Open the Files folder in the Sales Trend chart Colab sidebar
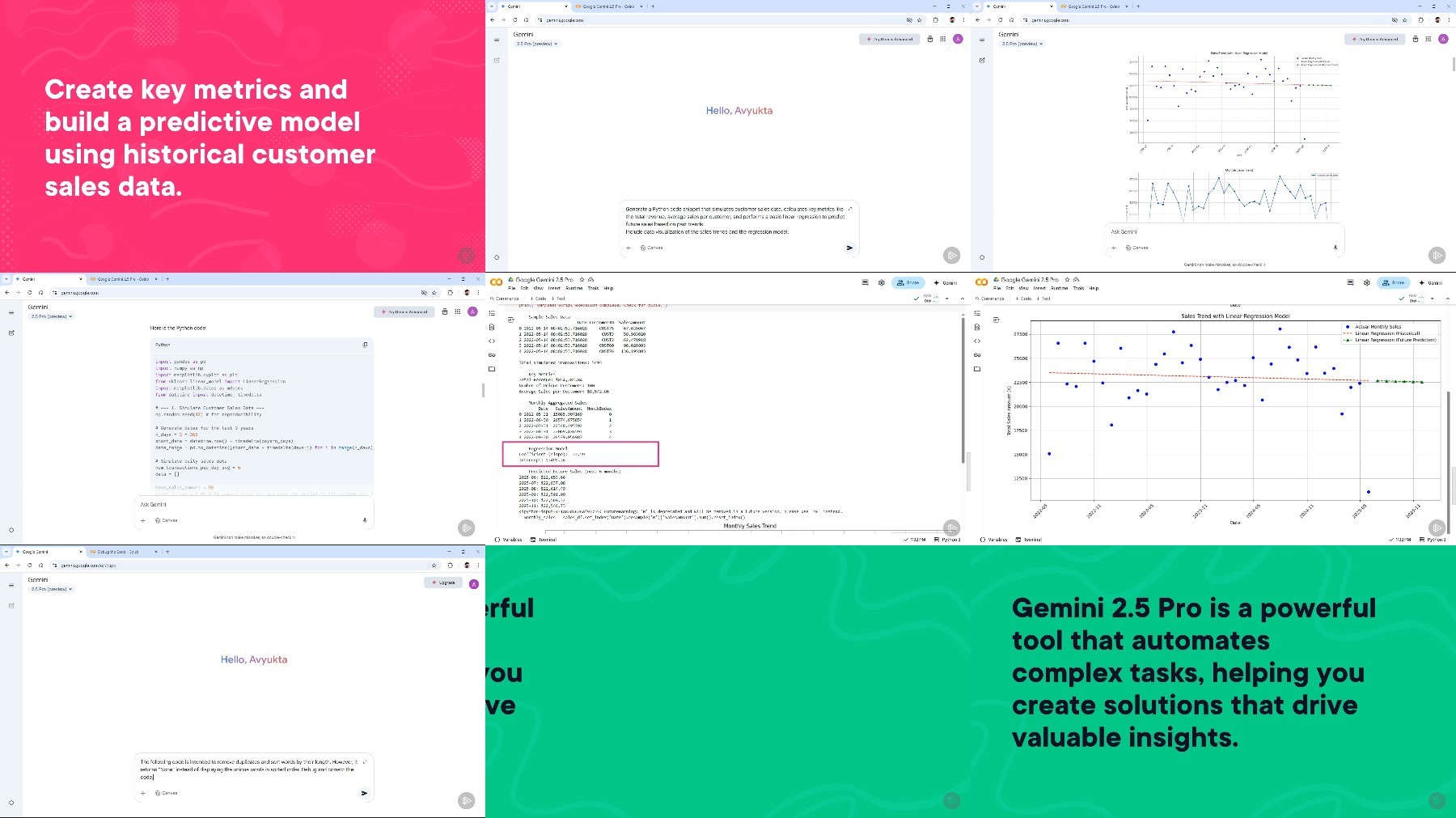The width and height of the screenshot is (1456, 818). click(977, 369)
